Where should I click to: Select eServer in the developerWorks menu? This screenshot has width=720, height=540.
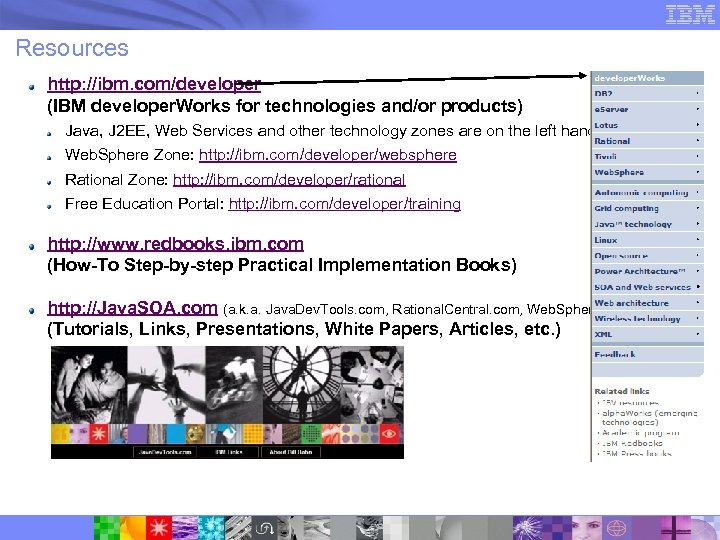coord(647,109)
